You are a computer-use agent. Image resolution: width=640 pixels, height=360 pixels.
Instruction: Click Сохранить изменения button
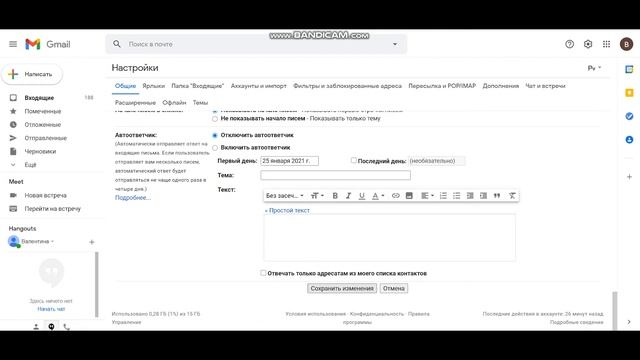pos(342,288)
